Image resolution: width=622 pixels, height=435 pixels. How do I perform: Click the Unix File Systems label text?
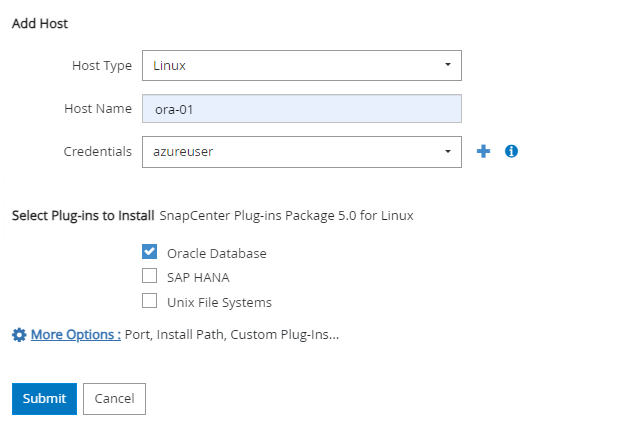point(219,302)
